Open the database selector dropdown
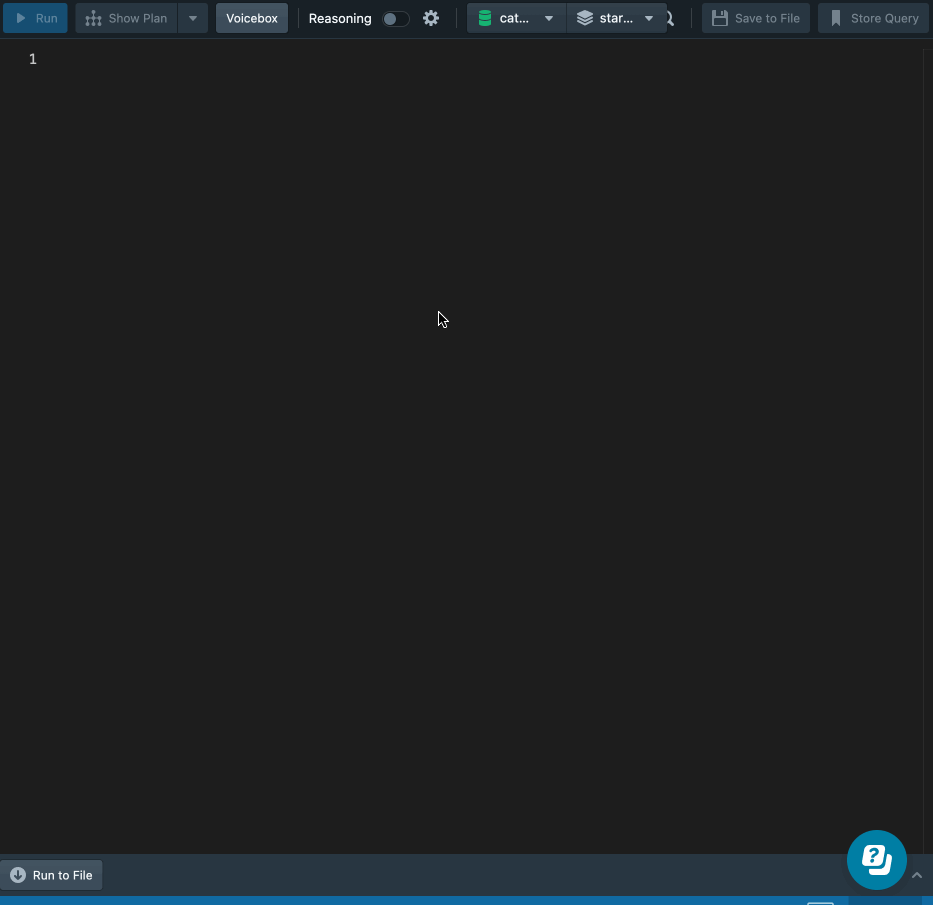 coord(516,18)
